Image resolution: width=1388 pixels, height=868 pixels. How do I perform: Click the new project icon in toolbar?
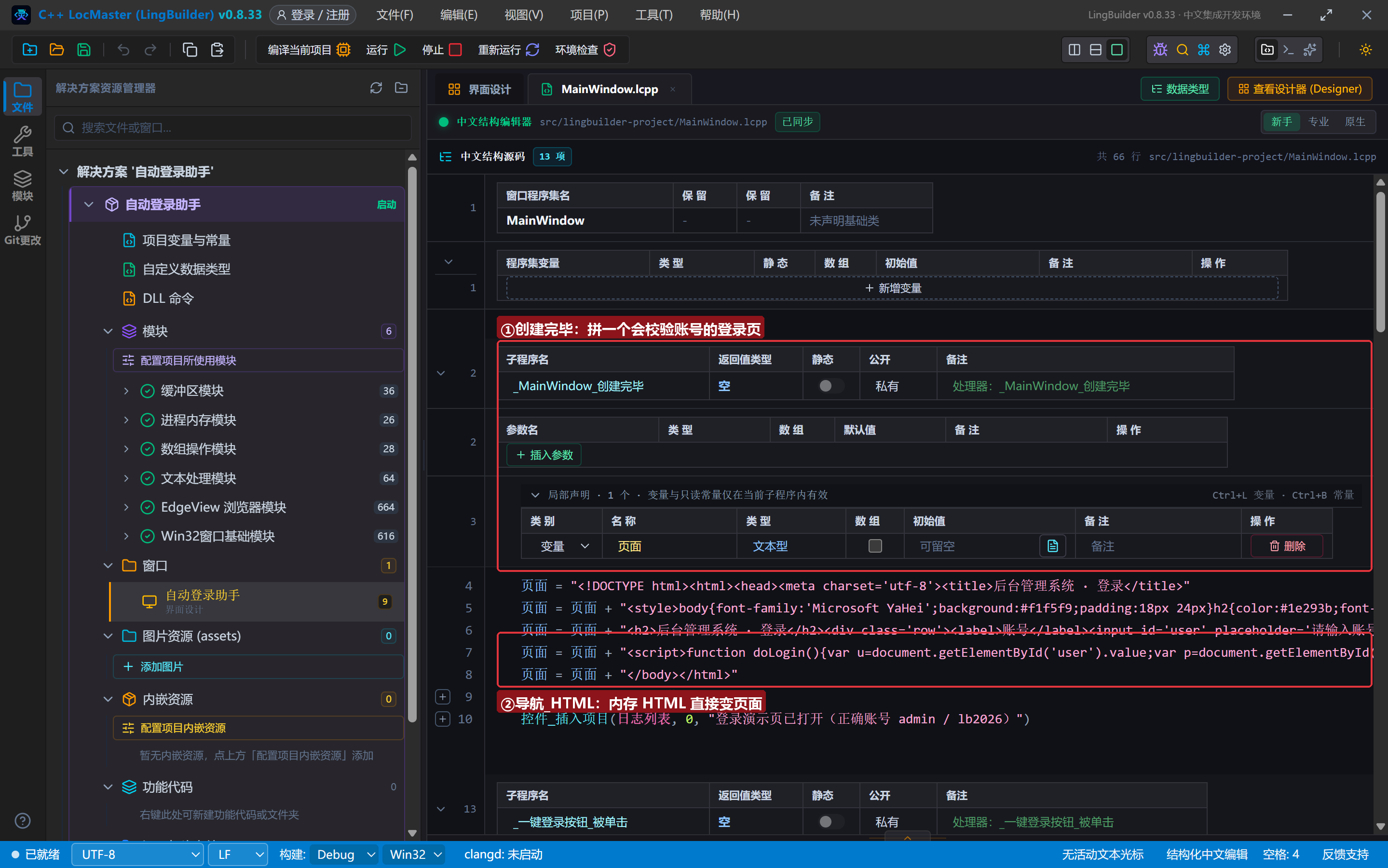point(30,50)
